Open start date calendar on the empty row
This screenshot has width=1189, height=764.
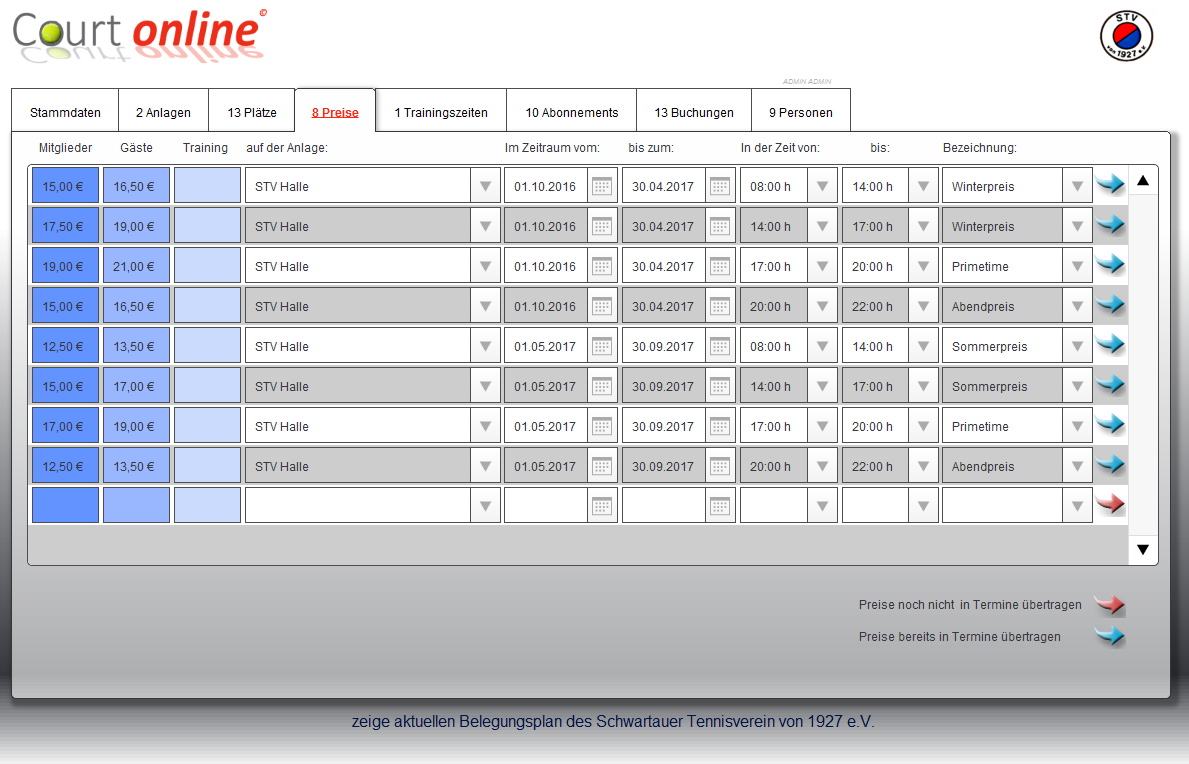tap(602, 506)
